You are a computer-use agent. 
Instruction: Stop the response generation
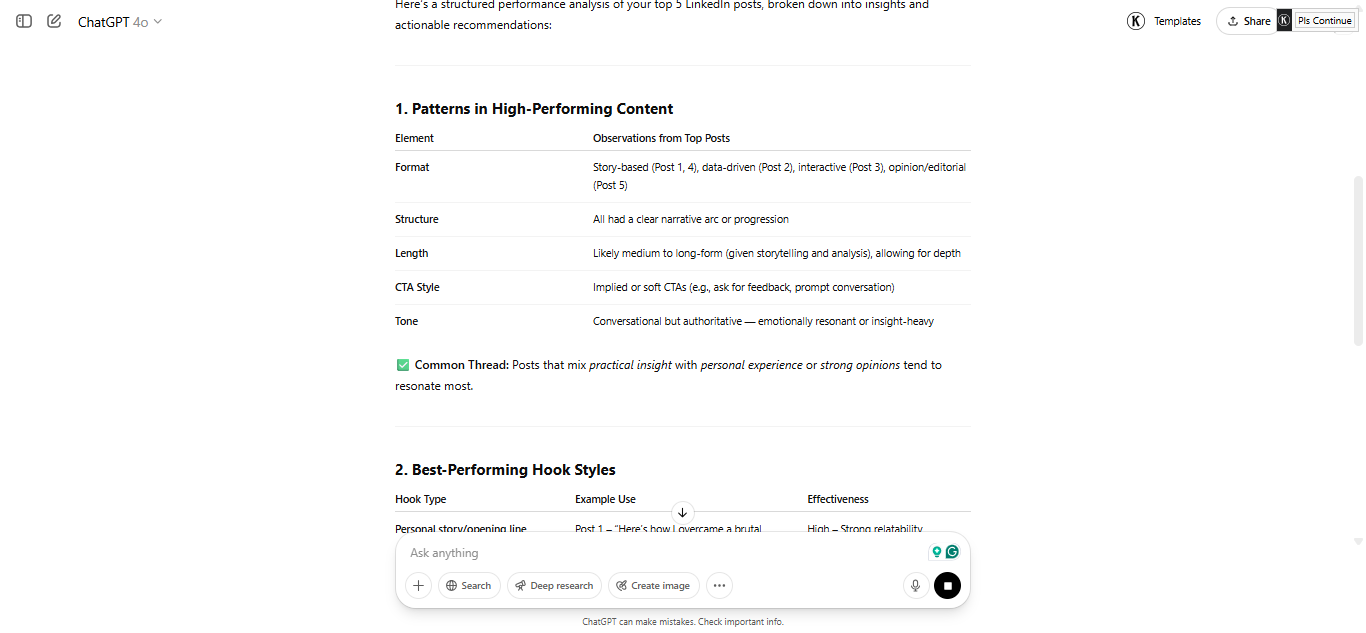(x=947, y=586)
